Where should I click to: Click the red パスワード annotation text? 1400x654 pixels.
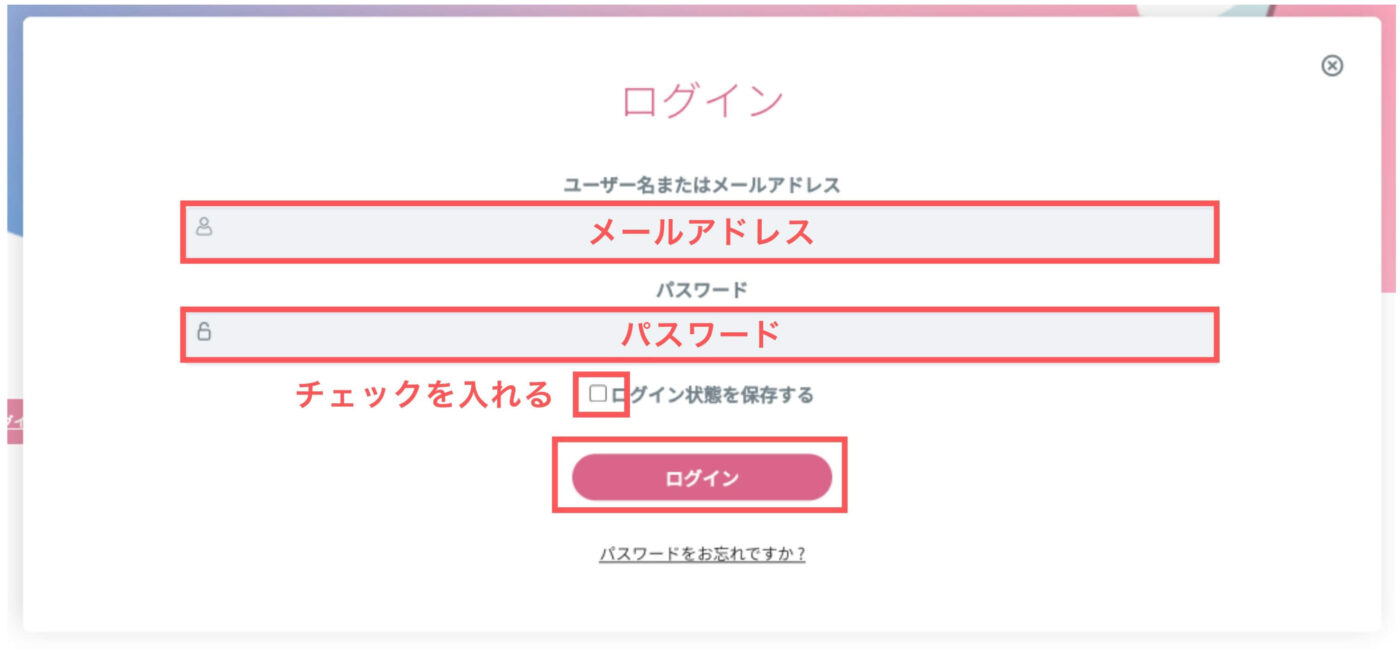(702, 334)
